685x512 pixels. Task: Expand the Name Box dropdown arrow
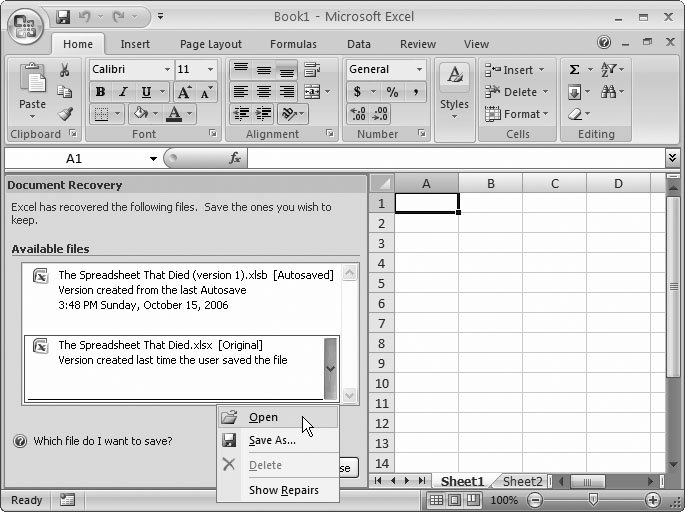(153, 159)
